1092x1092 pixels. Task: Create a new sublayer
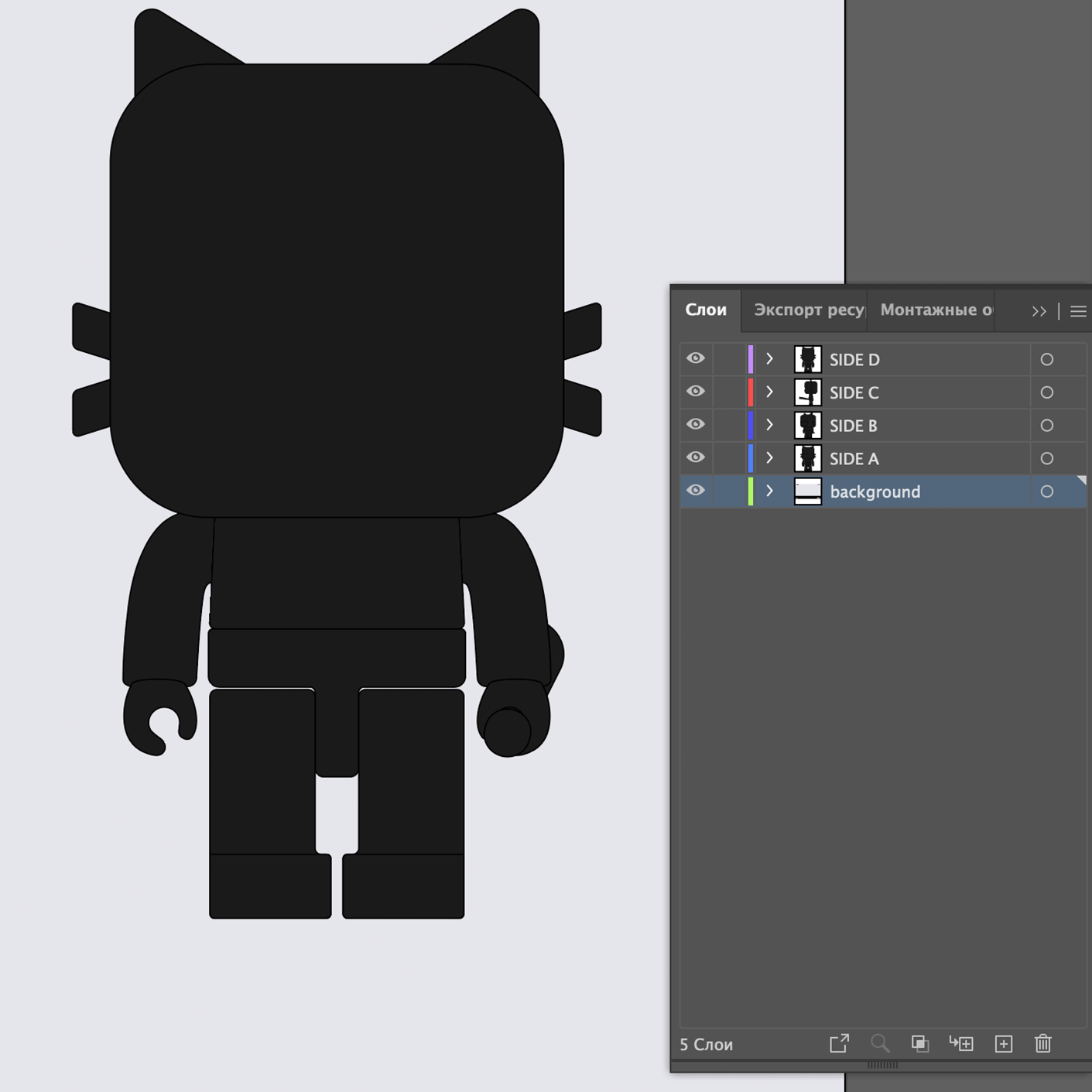tap(961, 1043)
